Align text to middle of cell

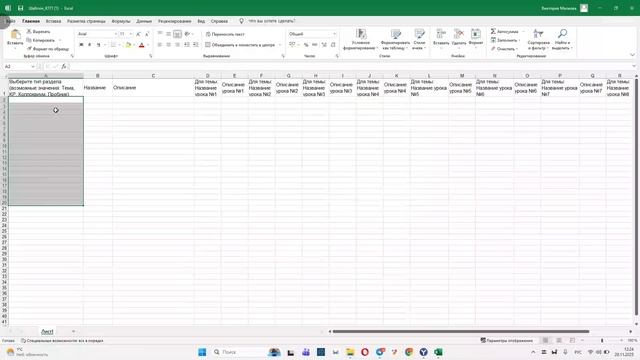click(169, 34)
